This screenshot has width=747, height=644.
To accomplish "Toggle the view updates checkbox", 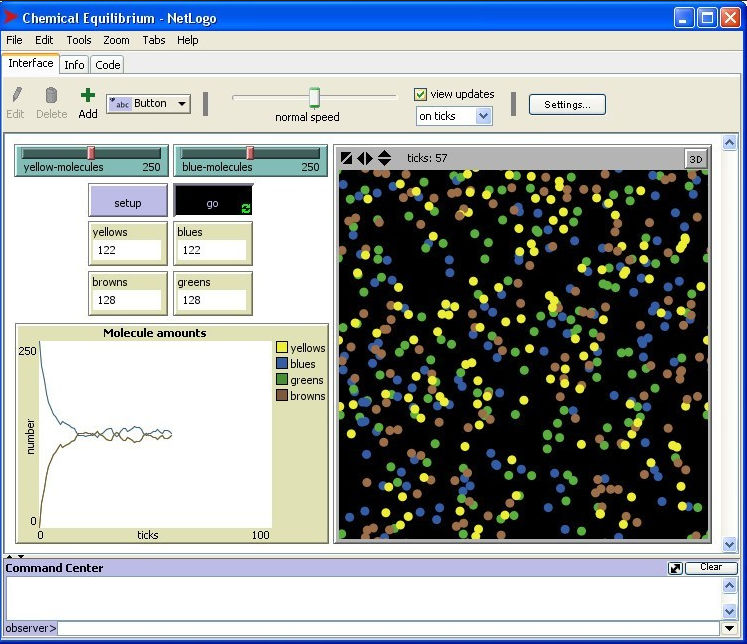I will pos(420,94).
